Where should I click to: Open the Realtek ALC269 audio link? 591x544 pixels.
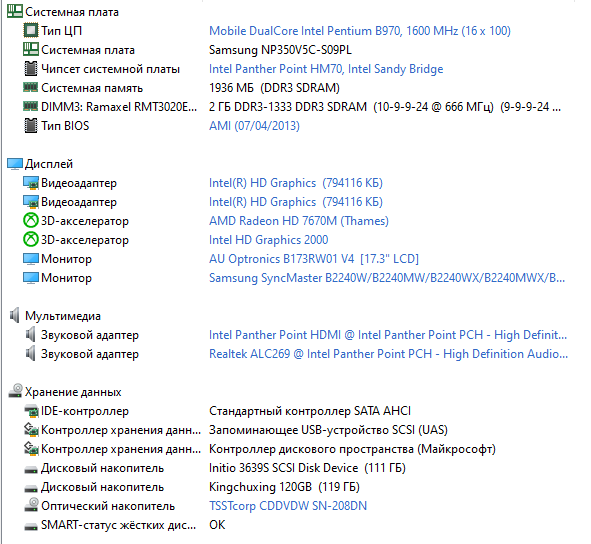[x=389, y=354]
